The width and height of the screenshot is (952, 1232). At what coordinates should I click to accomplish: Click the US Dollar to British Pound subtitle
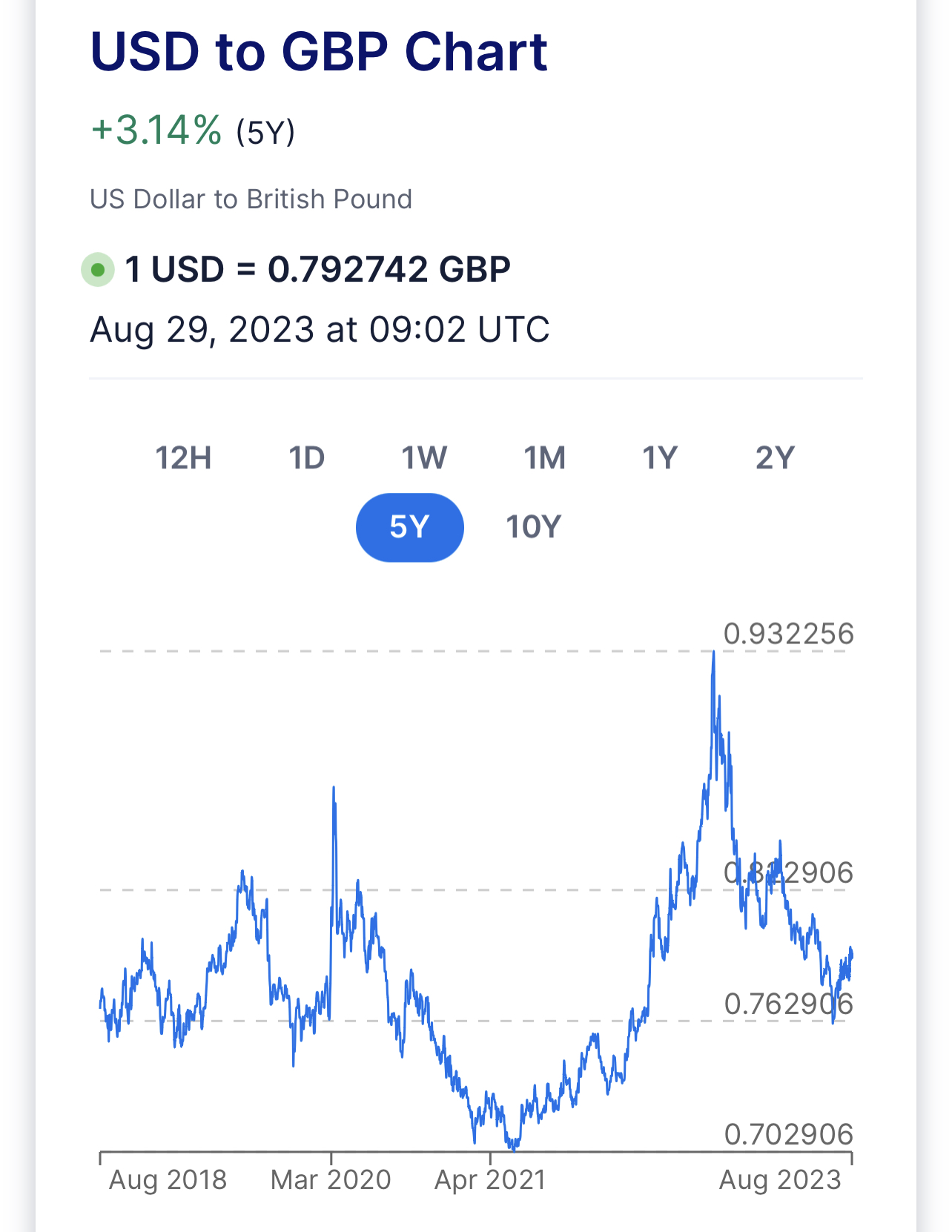pyautogui.click(x=251, y=199)
